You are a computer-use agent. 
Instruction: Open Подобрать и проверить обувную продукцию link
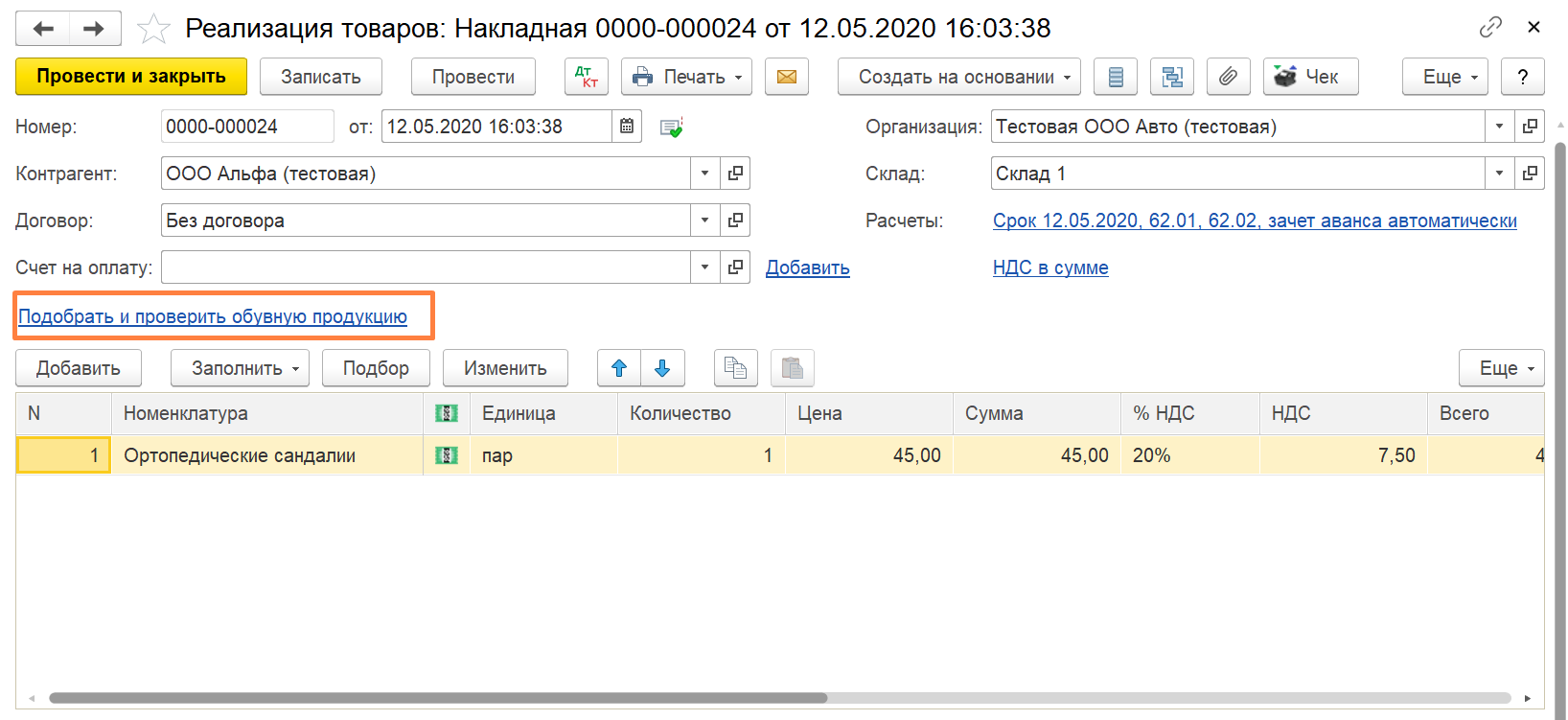click(x=213, y=317)
